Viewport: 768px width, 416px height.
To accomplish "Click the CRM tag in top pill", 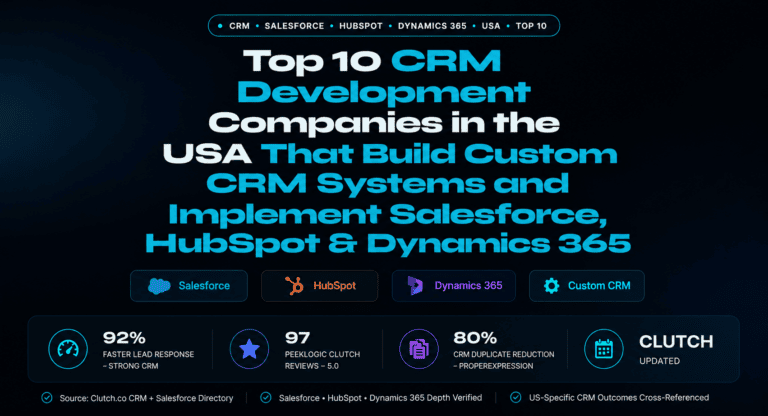I will [x=239, y=26].
